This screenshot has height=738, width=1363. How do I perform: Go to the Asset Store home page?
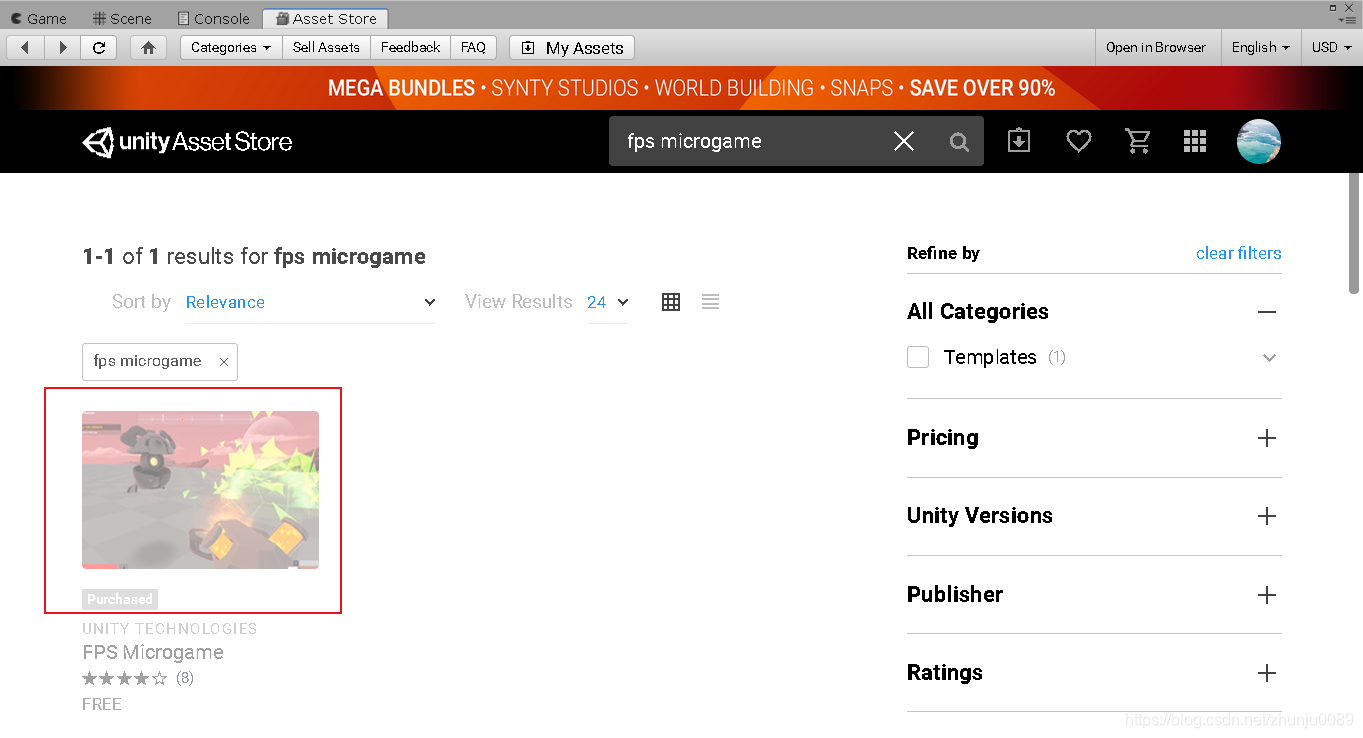click(x=149, y=47)
